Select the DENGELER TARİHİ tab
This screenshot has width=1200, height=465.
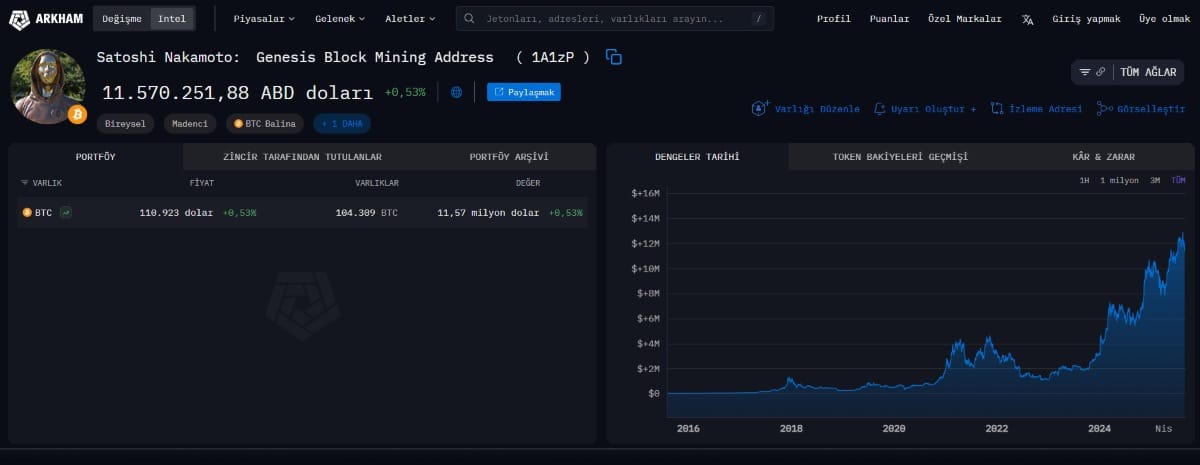point(697,157)
